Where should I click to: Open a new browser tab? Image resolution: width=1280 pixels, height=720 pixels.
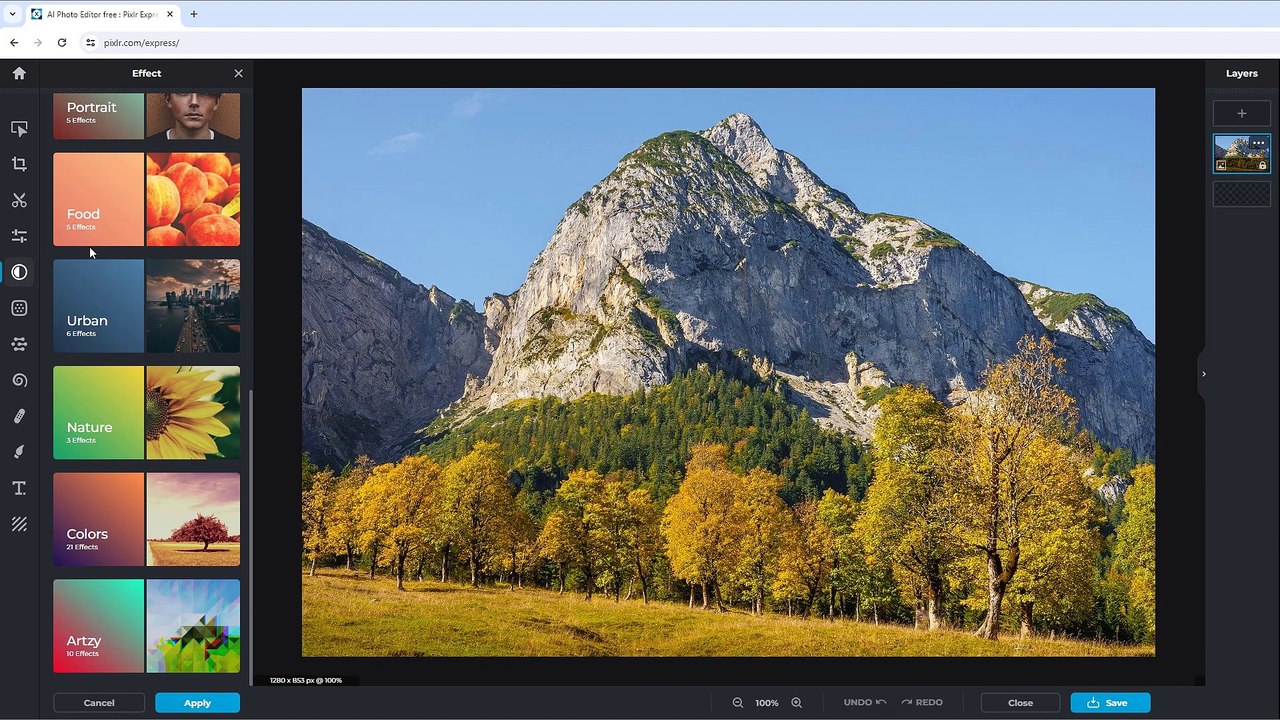pyautogui.click(x=194, y=14)
